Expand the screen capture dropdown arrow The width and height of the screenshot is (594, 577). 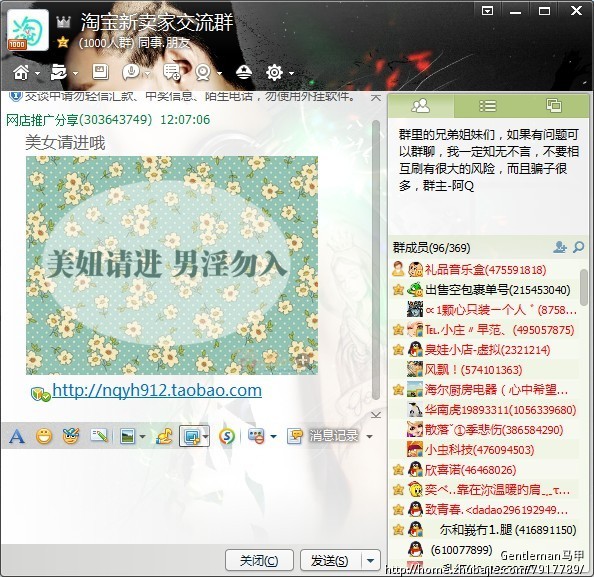point(205,436)
